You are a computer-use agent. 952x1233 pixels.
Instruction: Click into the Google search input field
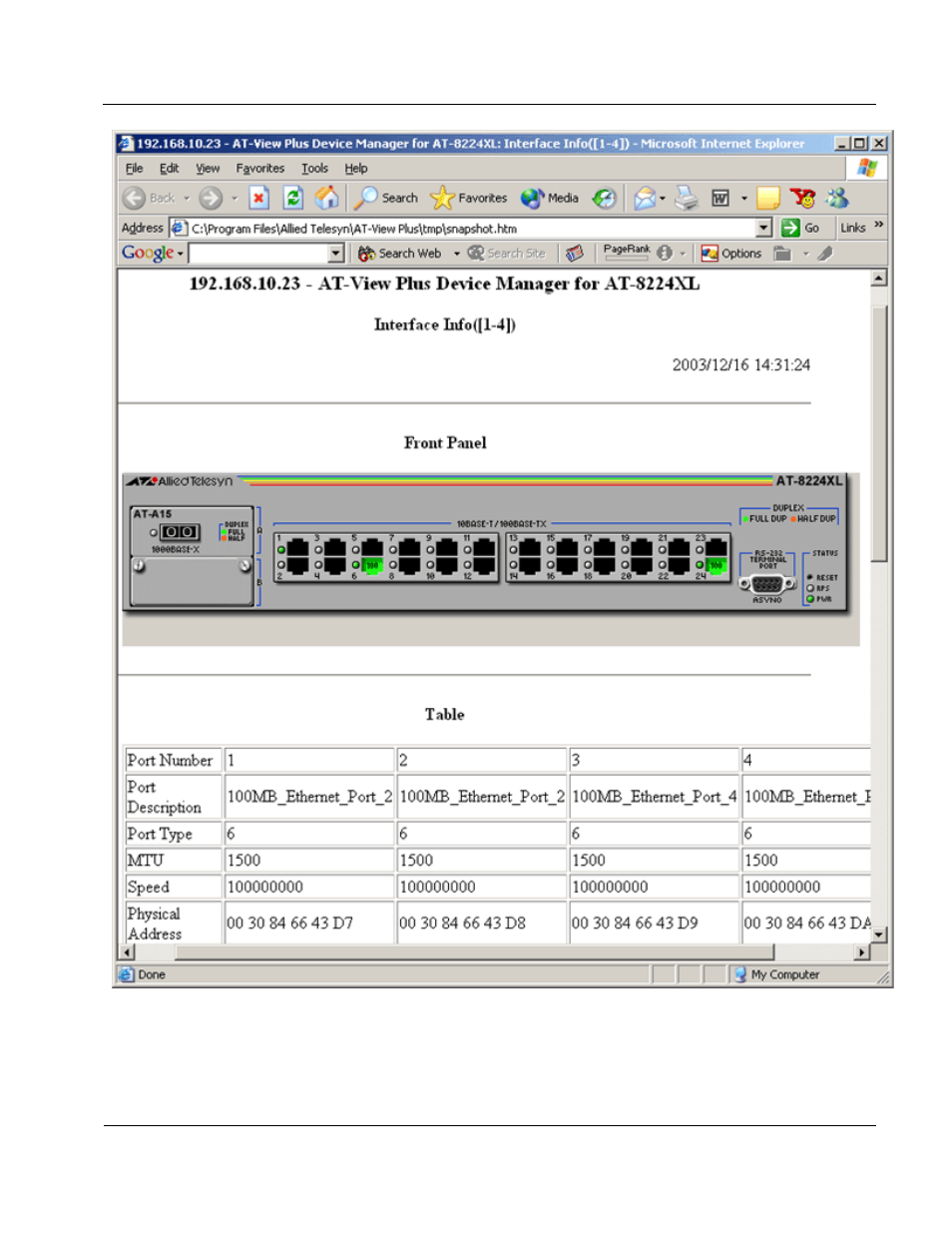pyautogui.click(x=258, y=254)
